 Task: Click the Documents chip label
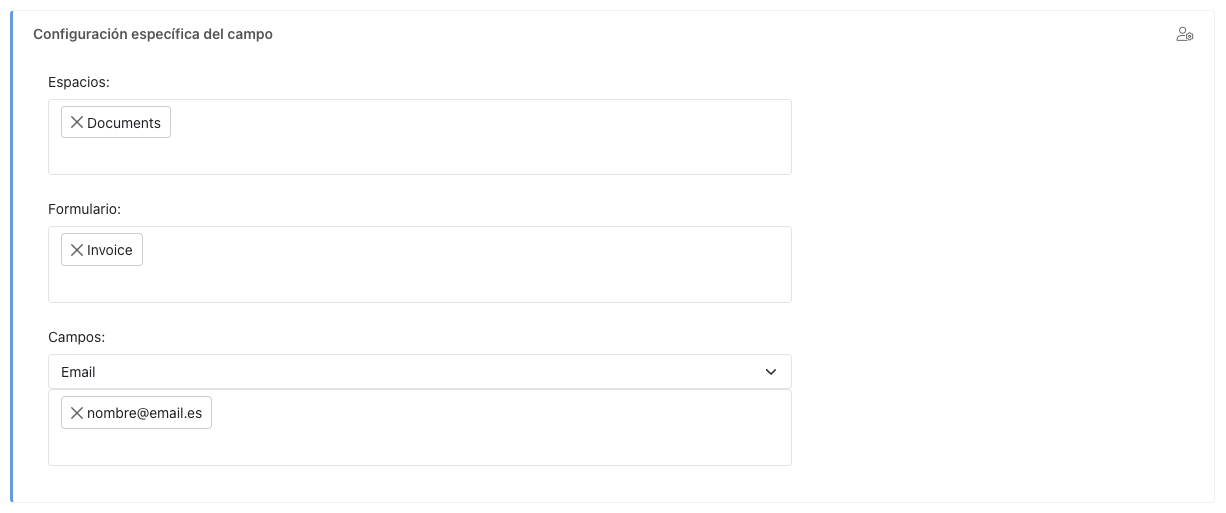(124, 123)
